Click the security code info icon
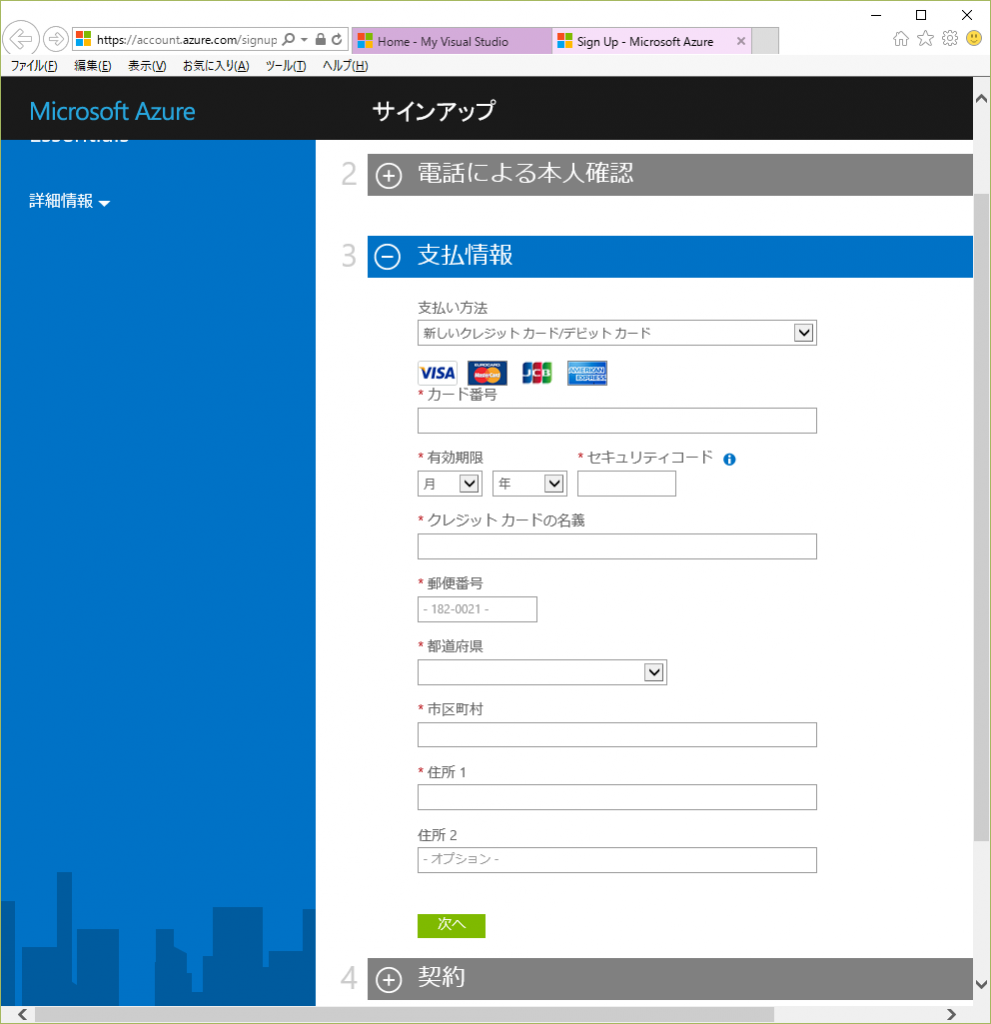Screen dimensions: 991x1024 click(729, 459)
